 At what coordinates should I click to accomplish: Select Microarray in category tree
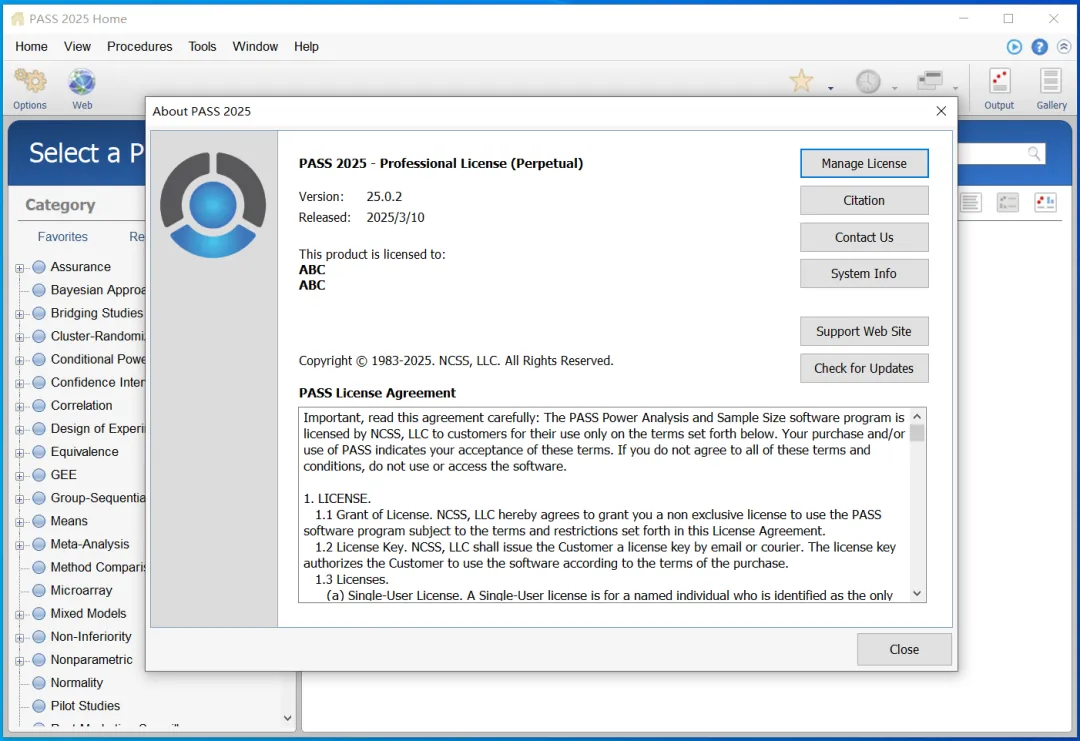[81, 590]
